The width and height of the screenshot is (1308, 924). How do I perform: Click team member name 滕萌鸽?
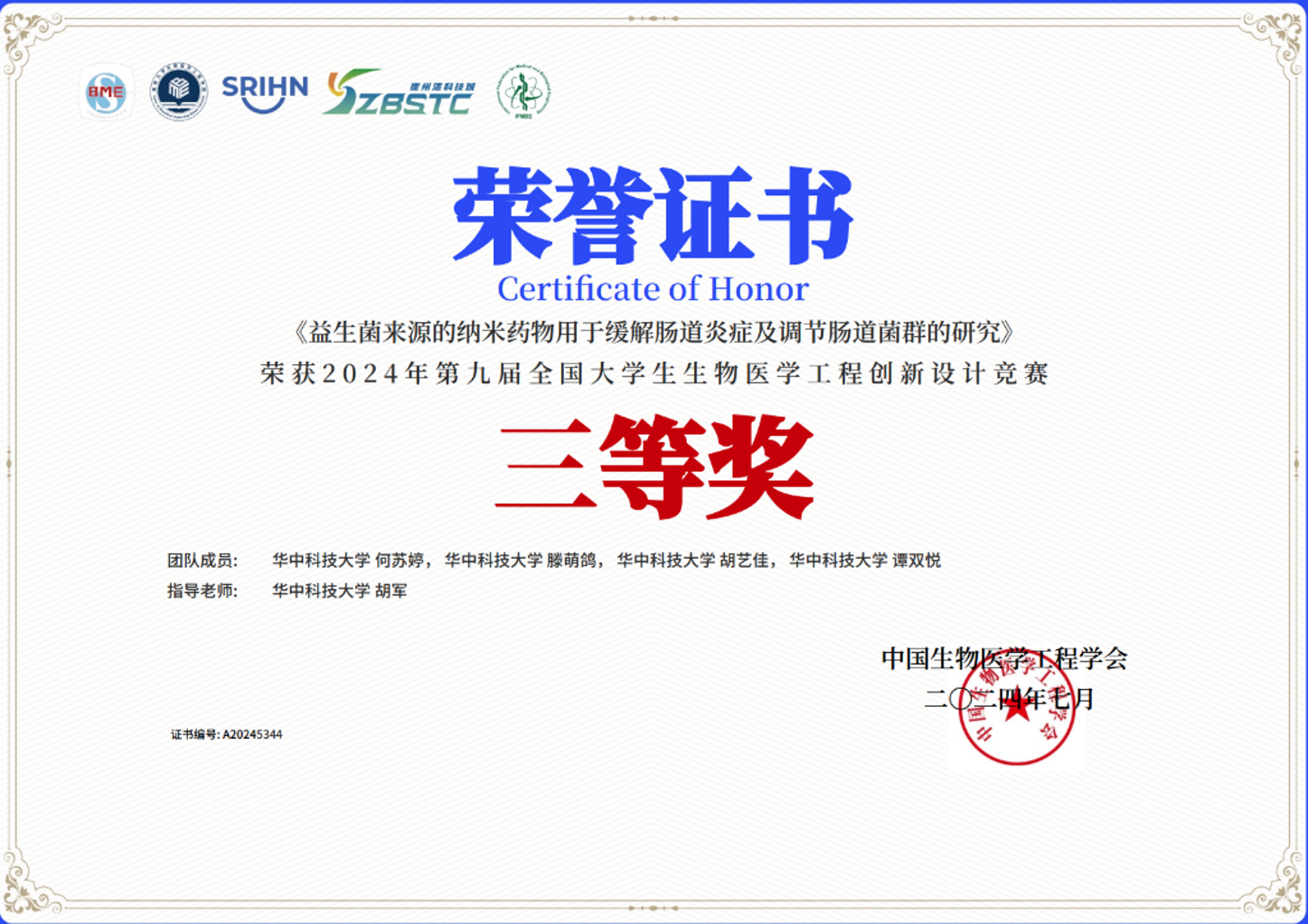[571, 561]
